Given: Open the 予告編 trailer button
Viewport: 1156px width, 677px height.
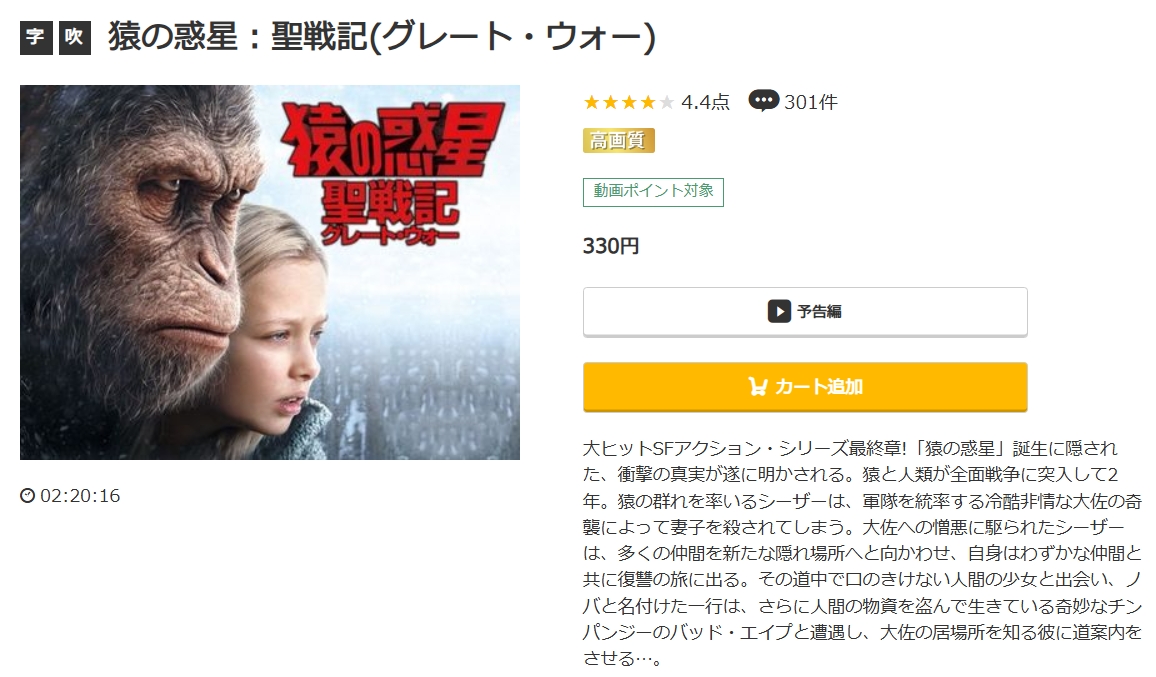Looking at the screenshot, I should 805,312.
